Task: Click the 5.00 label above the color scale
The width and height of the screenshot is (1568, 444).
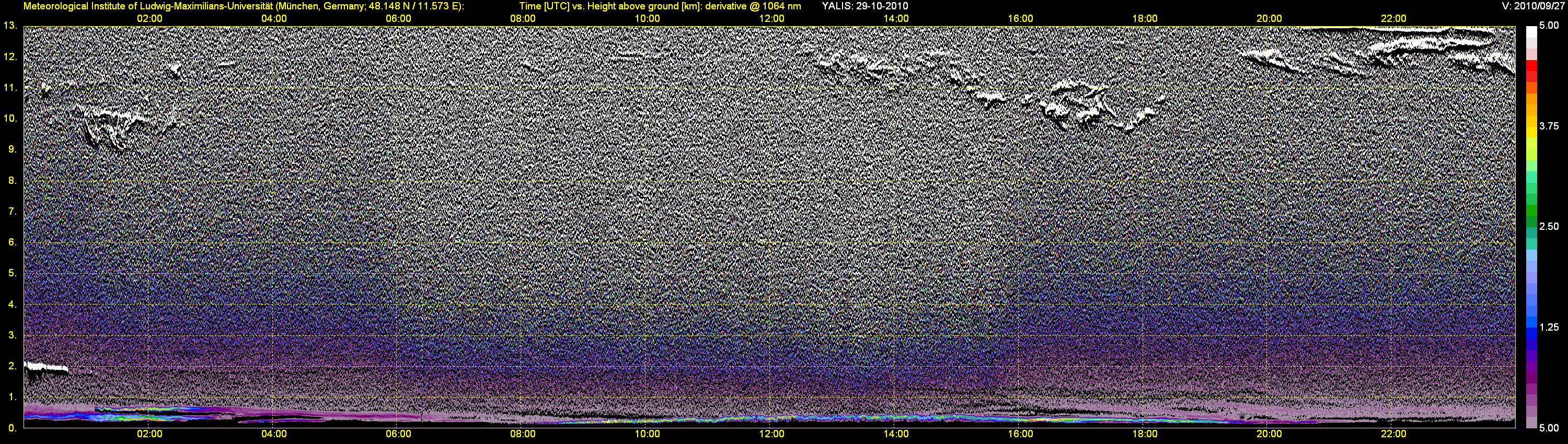Action: pyautogui.click(x=1549, y=26)
